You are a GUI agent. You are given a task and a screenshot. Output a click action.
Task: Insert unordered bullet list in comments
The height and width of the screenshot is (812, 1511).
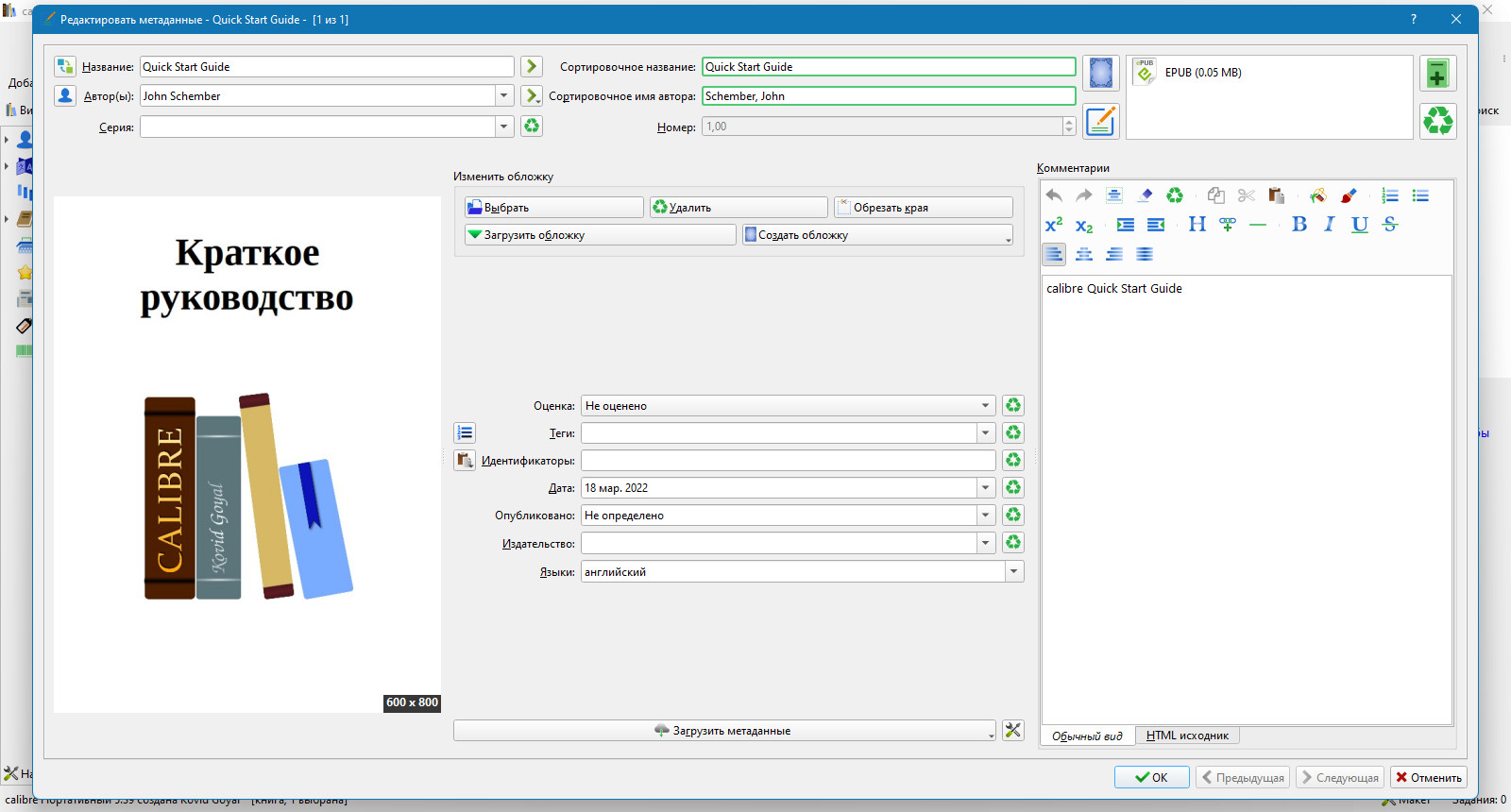pos(1420,195)
